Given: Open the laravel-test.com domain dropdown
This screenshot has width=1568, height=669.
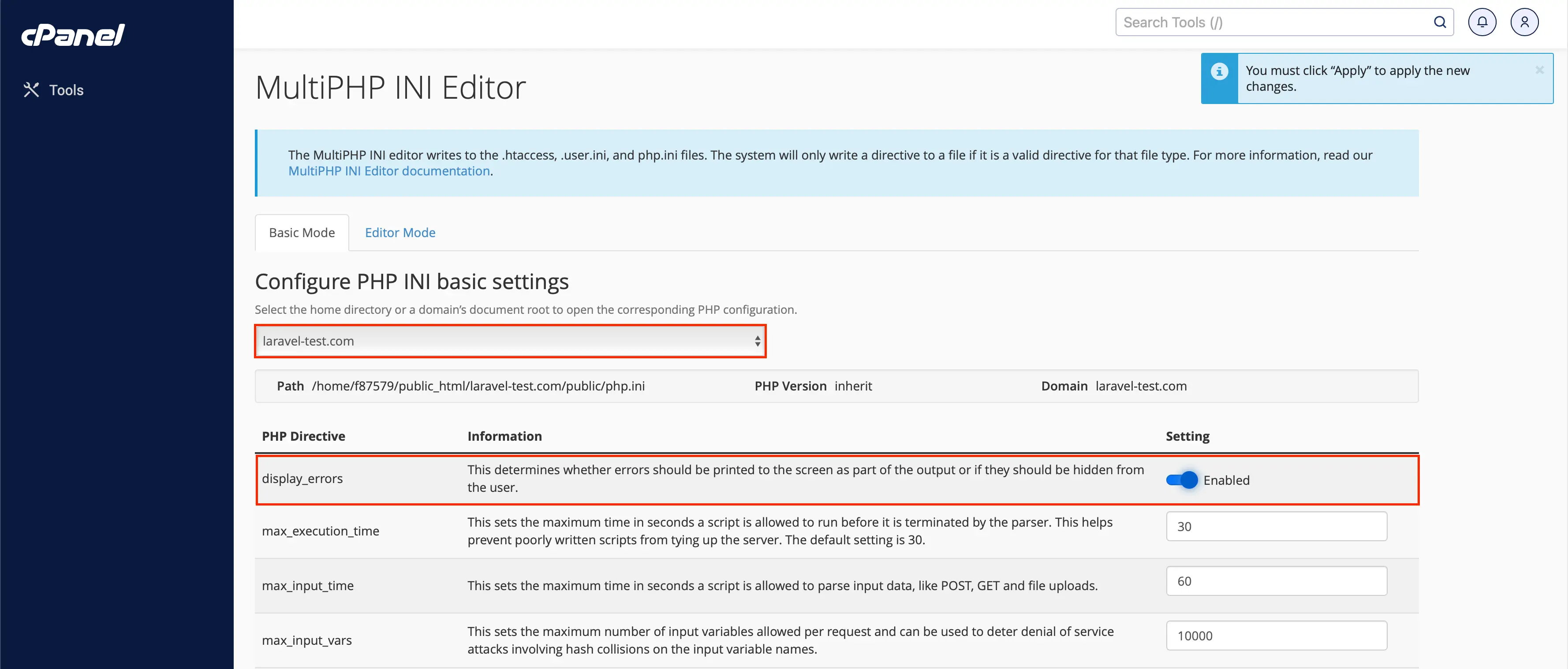Looking at the screenshot, I should (511, 341).
